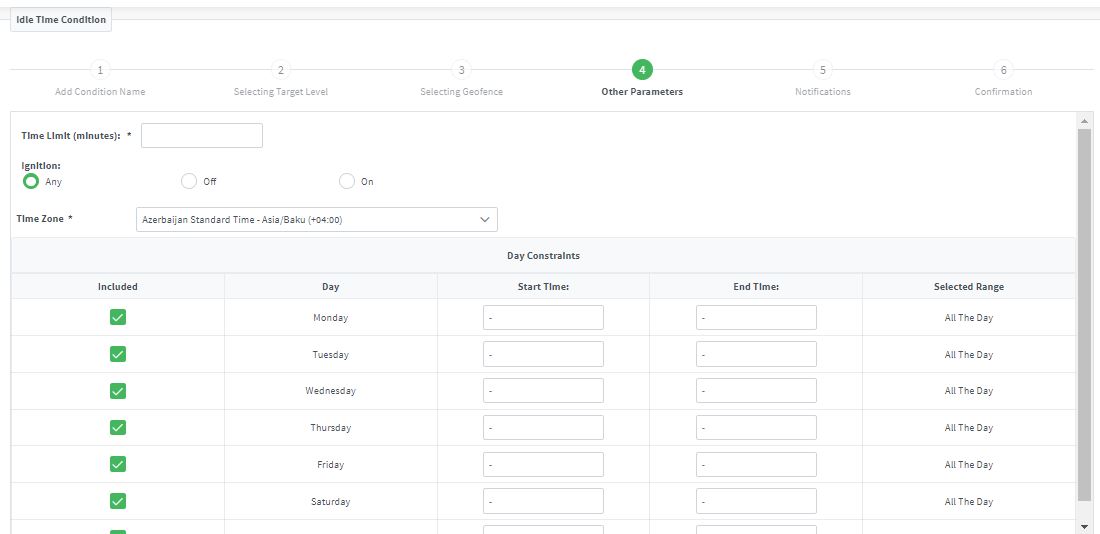Viewport: 1100px width, 534px height.
Task: Set Friday end time field
Action: [756, 465]
